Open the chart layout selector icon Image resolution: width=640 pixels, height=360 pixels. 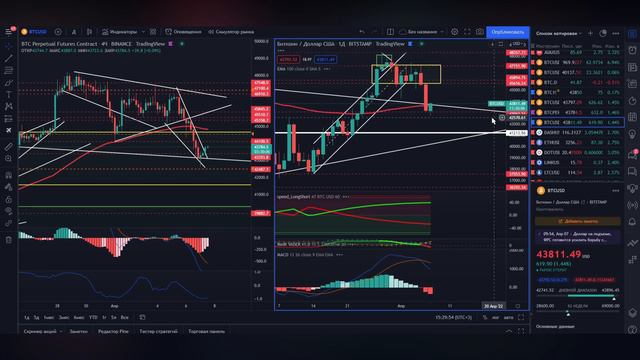click(390, 32)
